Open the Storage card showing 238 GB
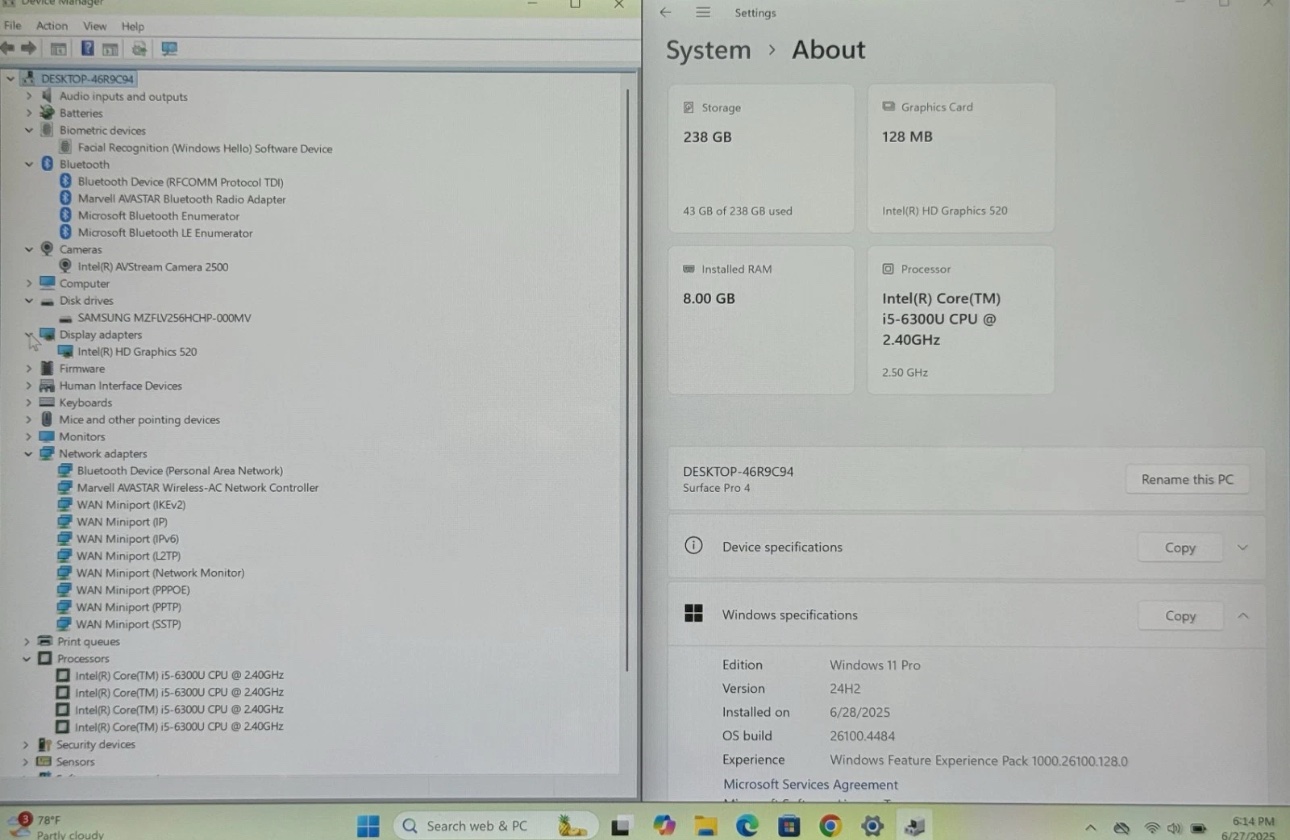The width and height of the screenshot is (1290, 840). pos(761,158)
